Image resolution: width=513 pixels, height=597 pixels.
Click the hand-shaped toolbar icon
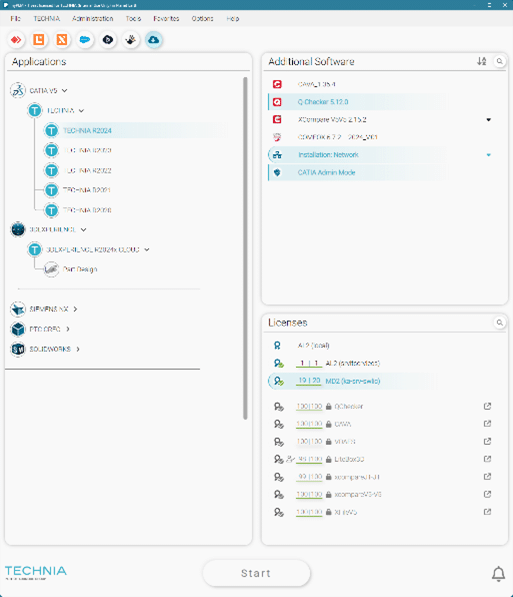[x=131, y=40]
